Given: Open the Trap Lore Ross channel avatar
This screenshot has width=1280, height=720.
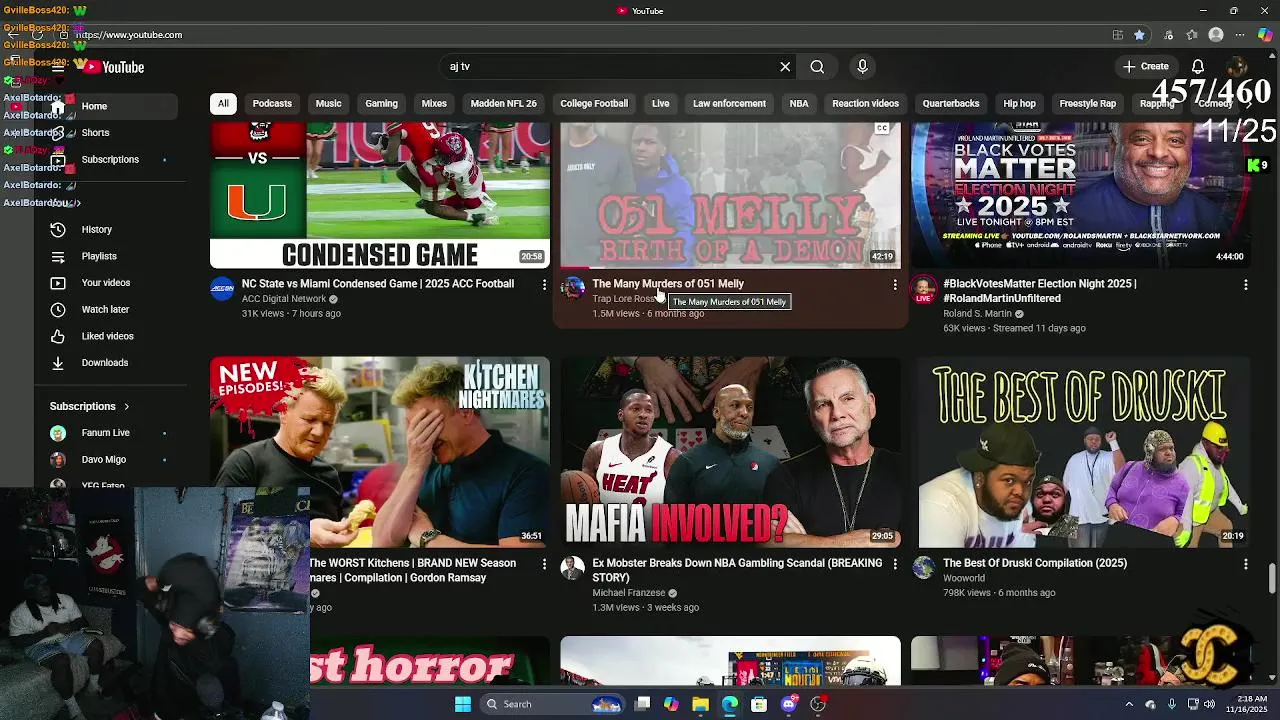Looking at the screenshot, I should [573, 289].
